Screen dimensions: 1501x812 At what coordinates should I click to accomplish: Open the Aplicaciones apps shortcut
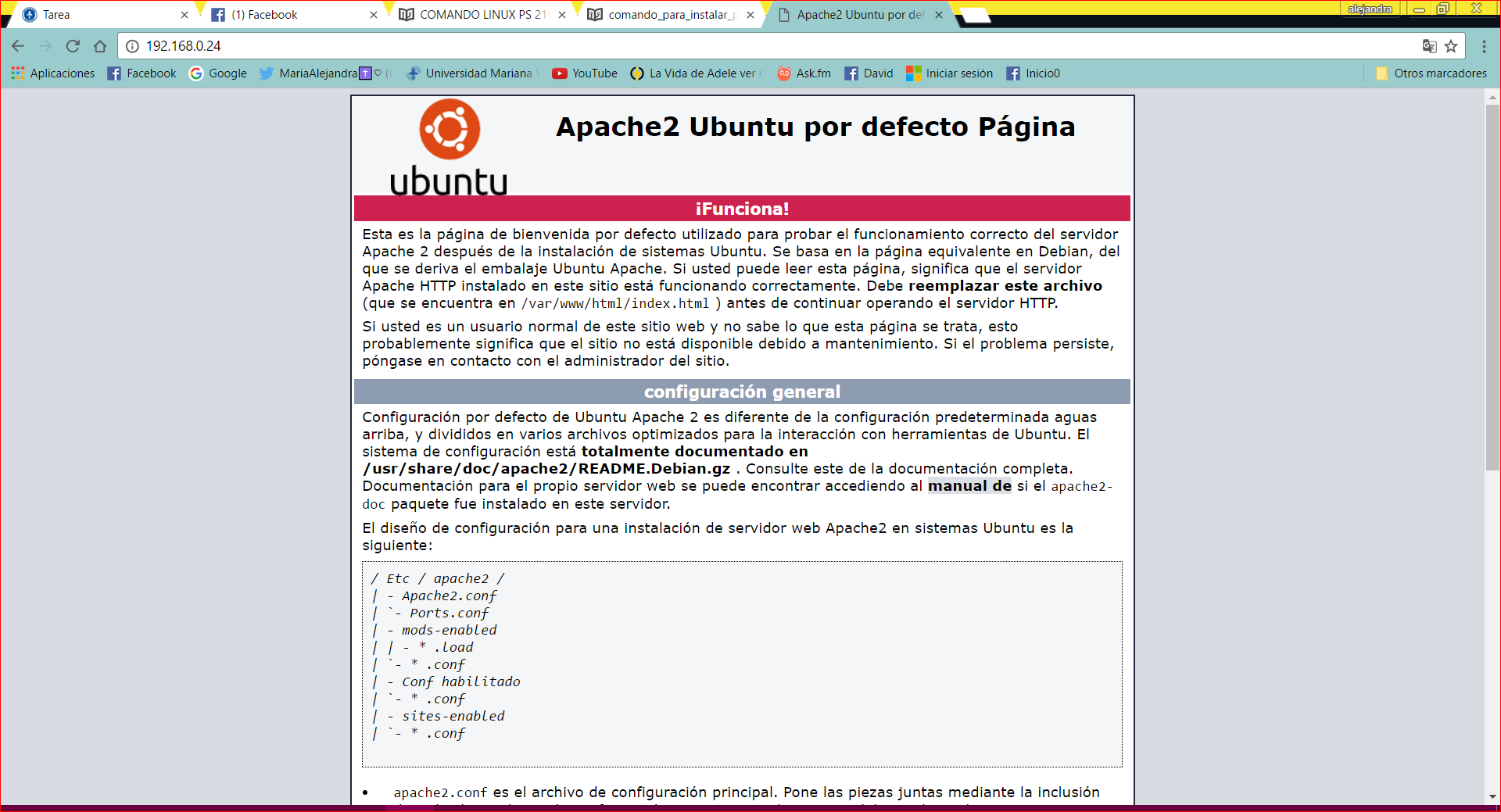[x=53, y=73]
